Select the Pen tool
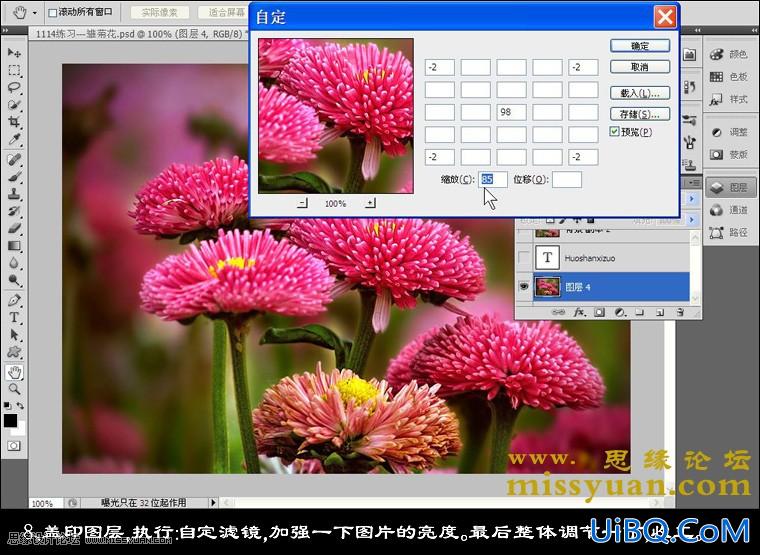This screenshot has width=760, height=555. pyautogui.click(x=14, y=300)
